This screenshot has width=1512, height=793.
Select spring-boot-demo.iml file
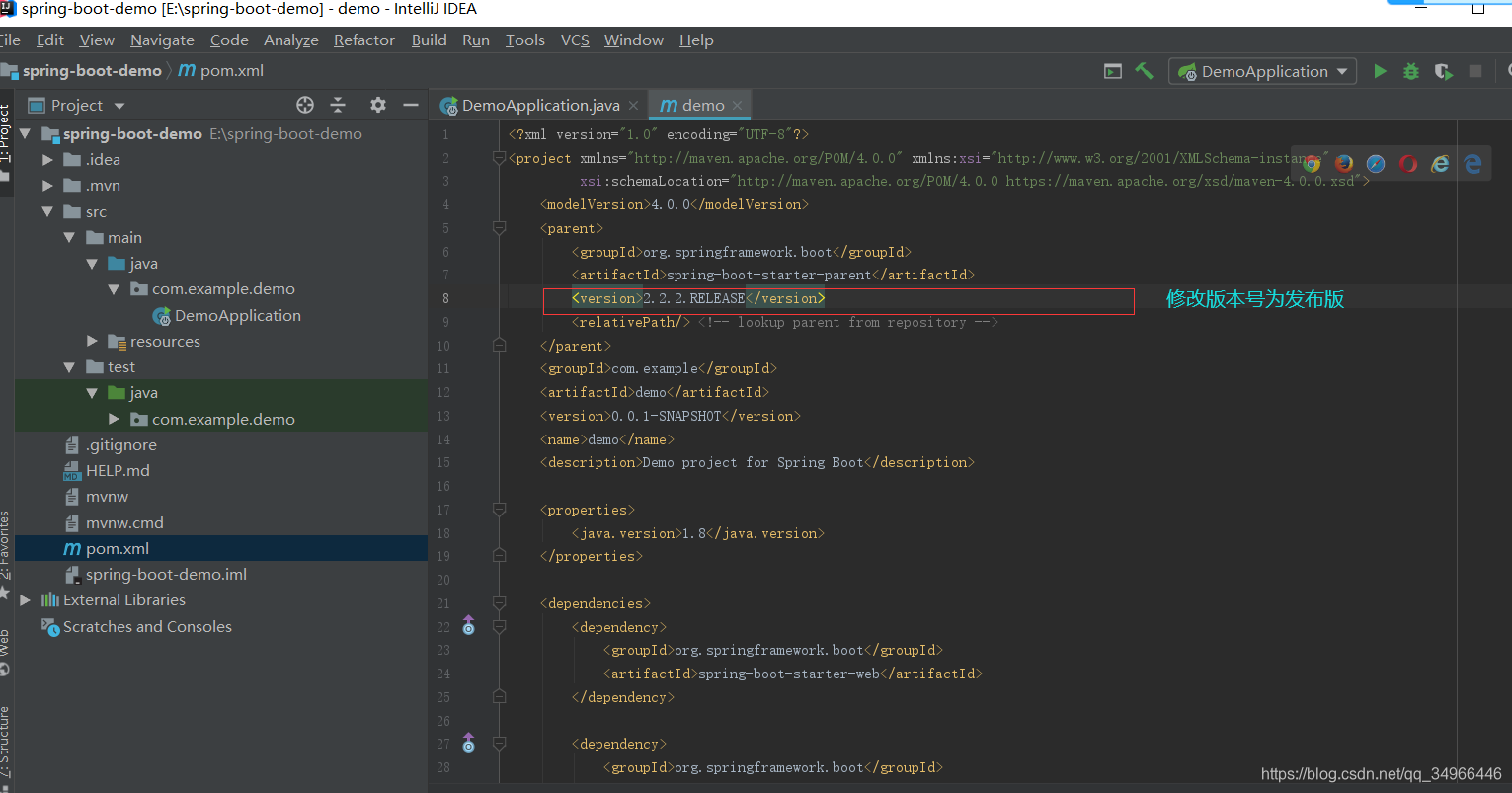(166, 574)
